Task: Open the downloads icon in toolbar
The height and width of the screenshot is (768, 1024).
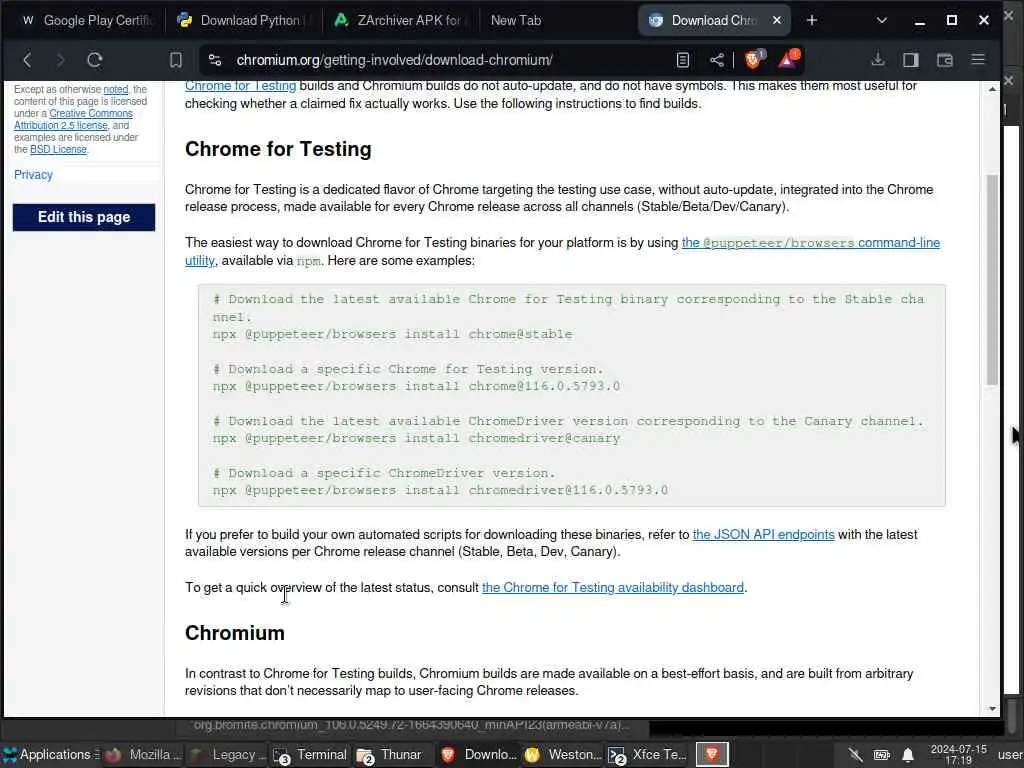Action: click(x=878, y=60)
